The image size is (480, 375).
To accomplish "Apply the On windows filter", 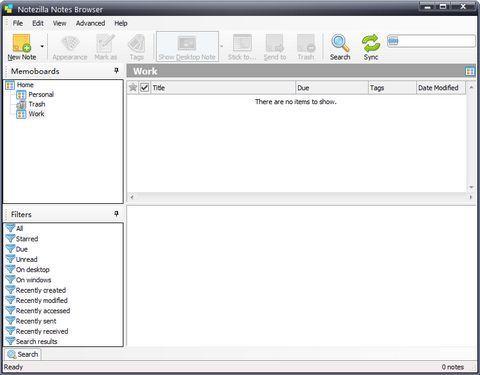I will coord(29,280).
